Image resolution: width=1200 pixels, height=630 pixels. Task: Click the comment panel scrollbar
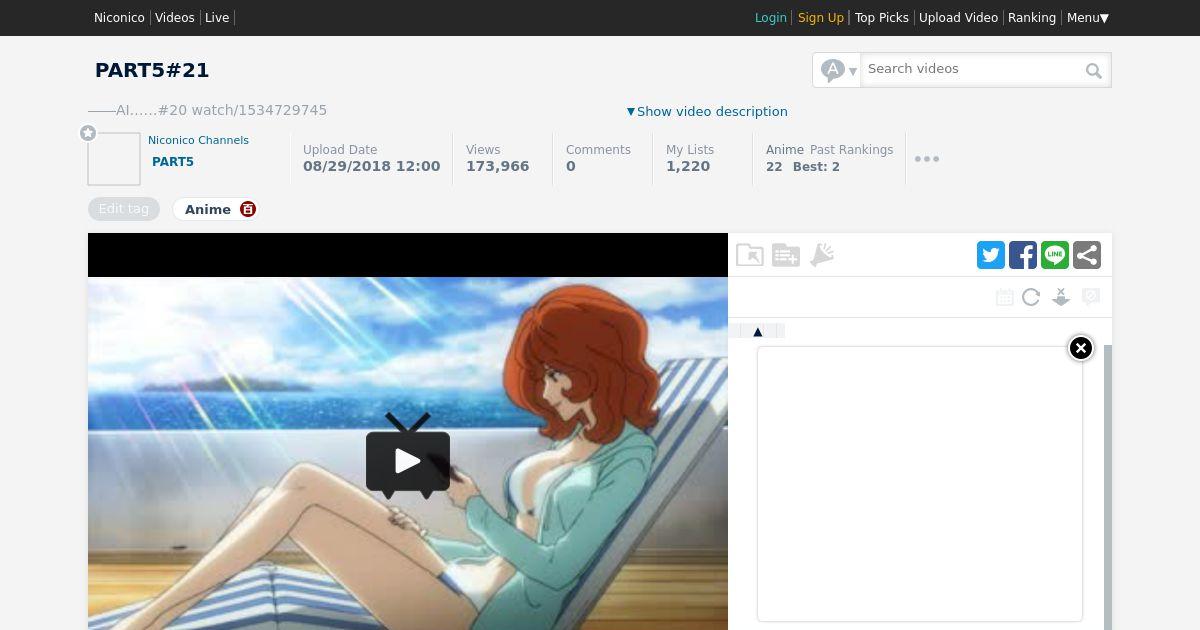(1108, 487)
